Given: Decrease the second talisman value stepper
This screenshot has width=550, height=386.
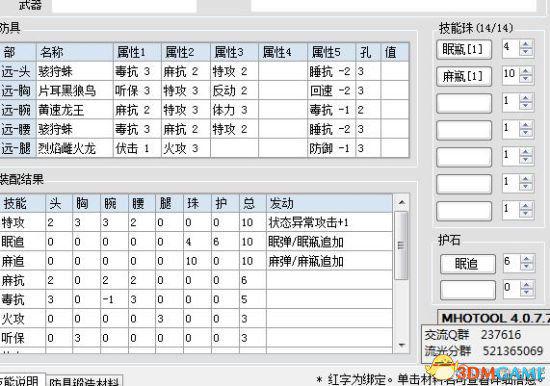Looking at the screenshot, I should click(526, 292).
